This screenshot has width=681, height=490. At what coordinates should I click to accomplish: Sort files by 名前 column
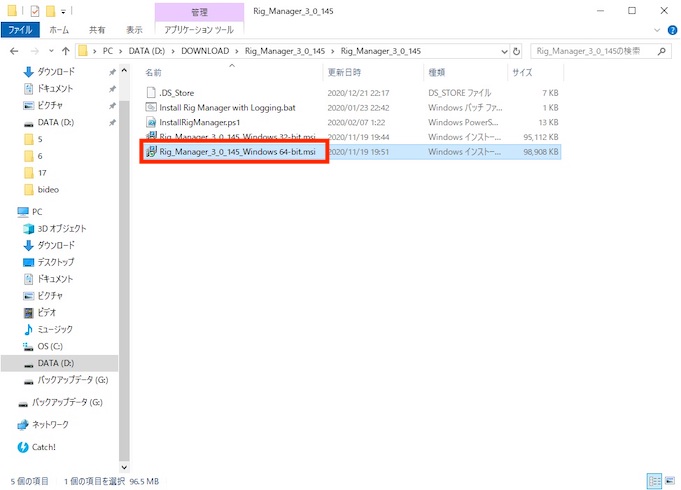click(153, 73)
